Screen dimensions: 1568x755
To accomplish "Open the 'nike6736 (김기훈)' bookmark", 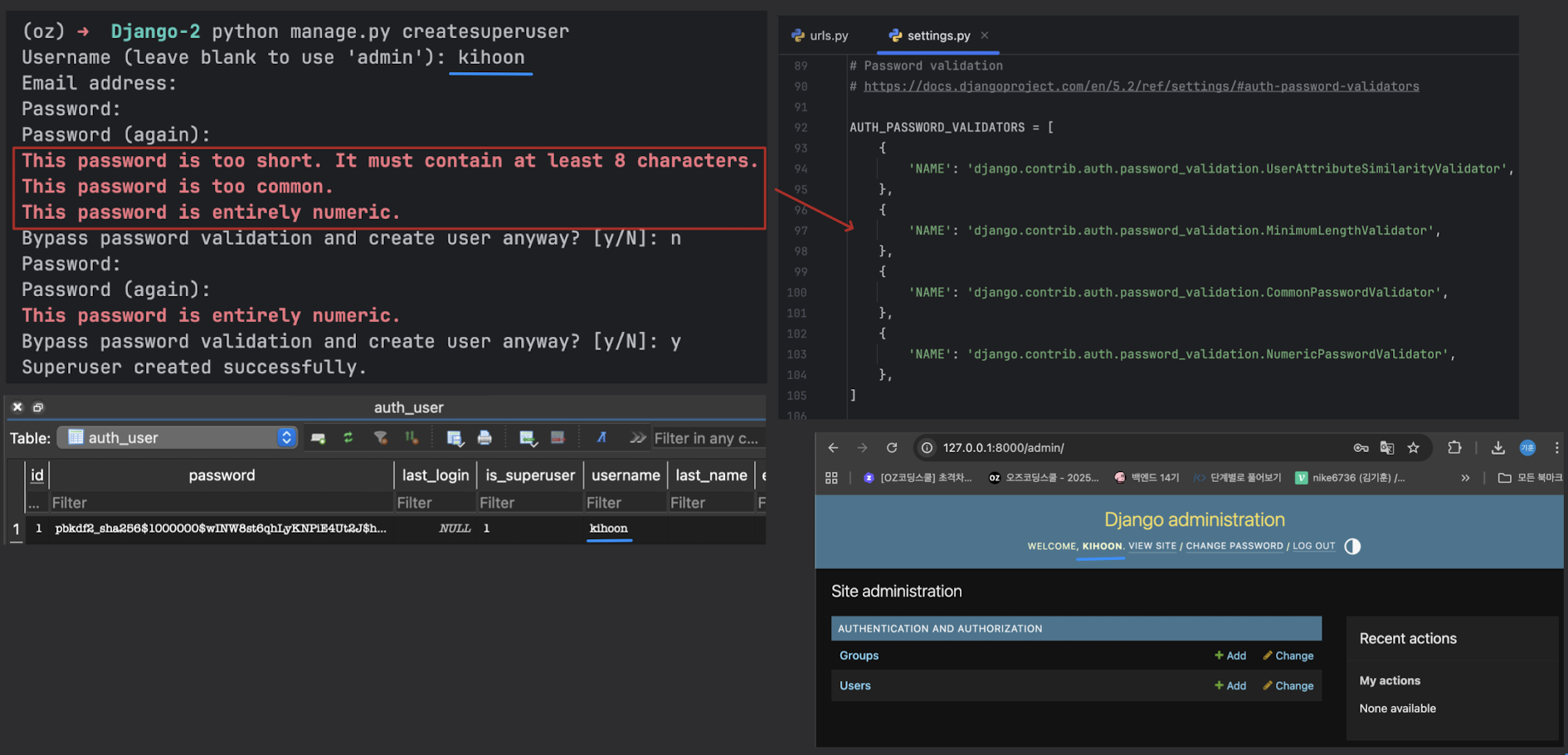I will coord(1351,478).
